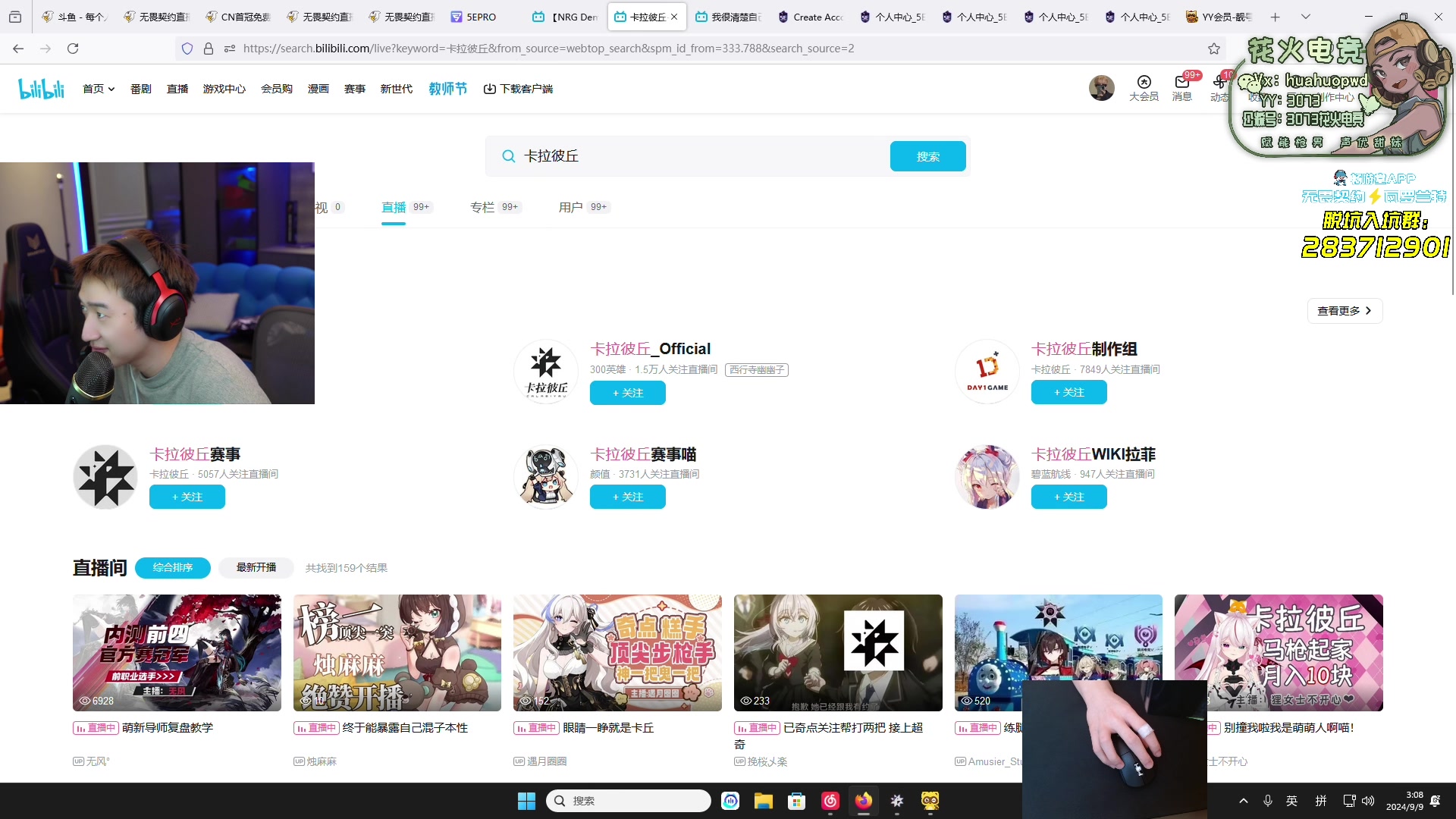Open the user avatar in the header
This screenshot has width=1456, height=819.
coord(1102,88)
